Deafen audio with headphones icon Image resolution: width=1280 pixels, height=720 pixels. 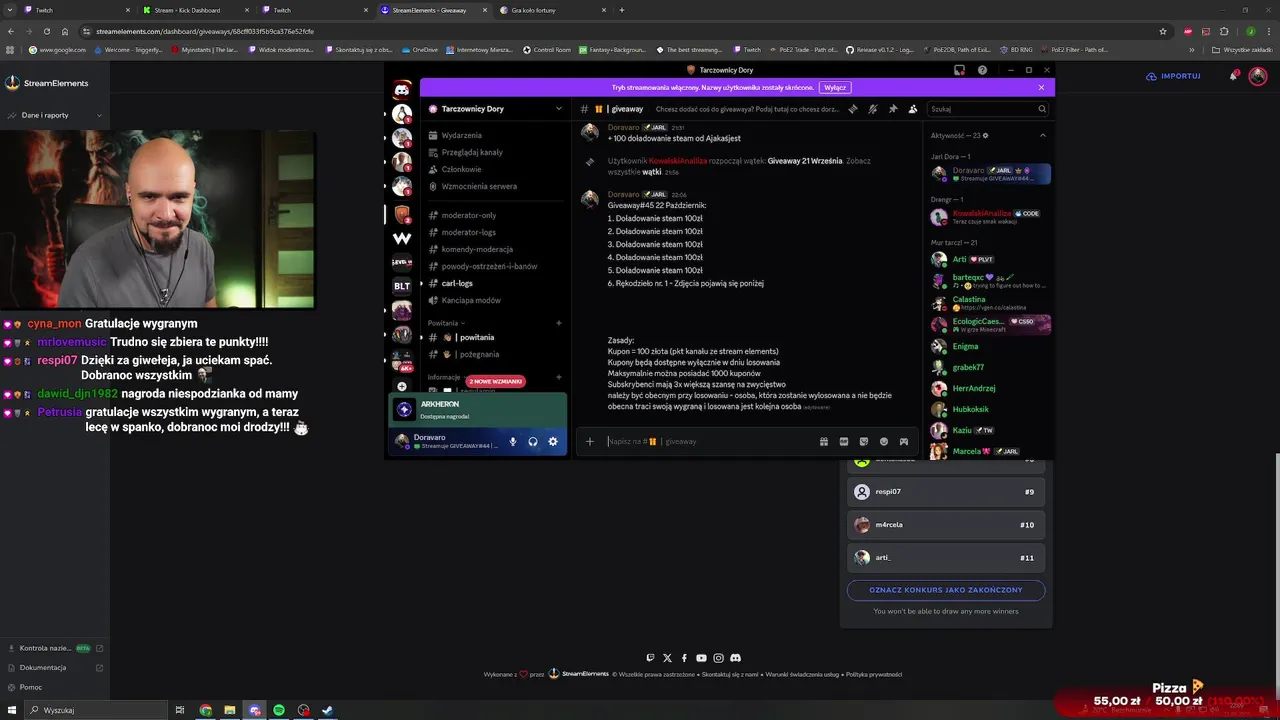point(533,441)
